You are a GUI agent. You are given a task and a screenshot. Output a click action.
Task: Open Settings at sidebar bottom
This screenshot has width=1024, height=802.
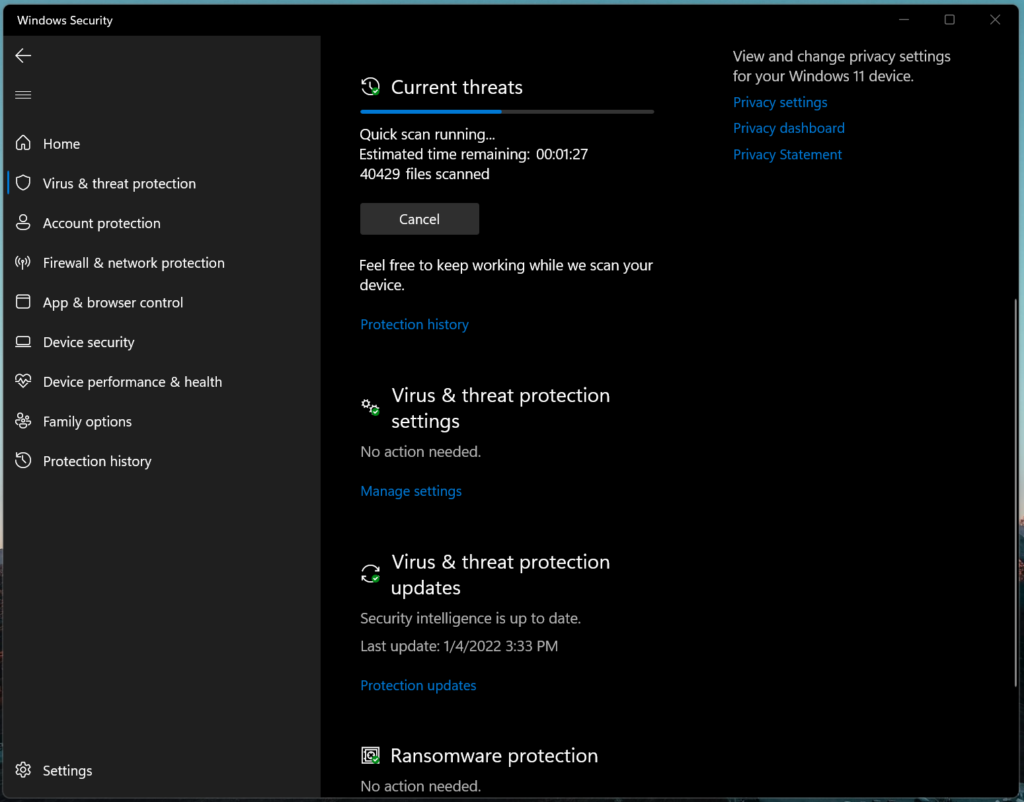click(164, 770)
